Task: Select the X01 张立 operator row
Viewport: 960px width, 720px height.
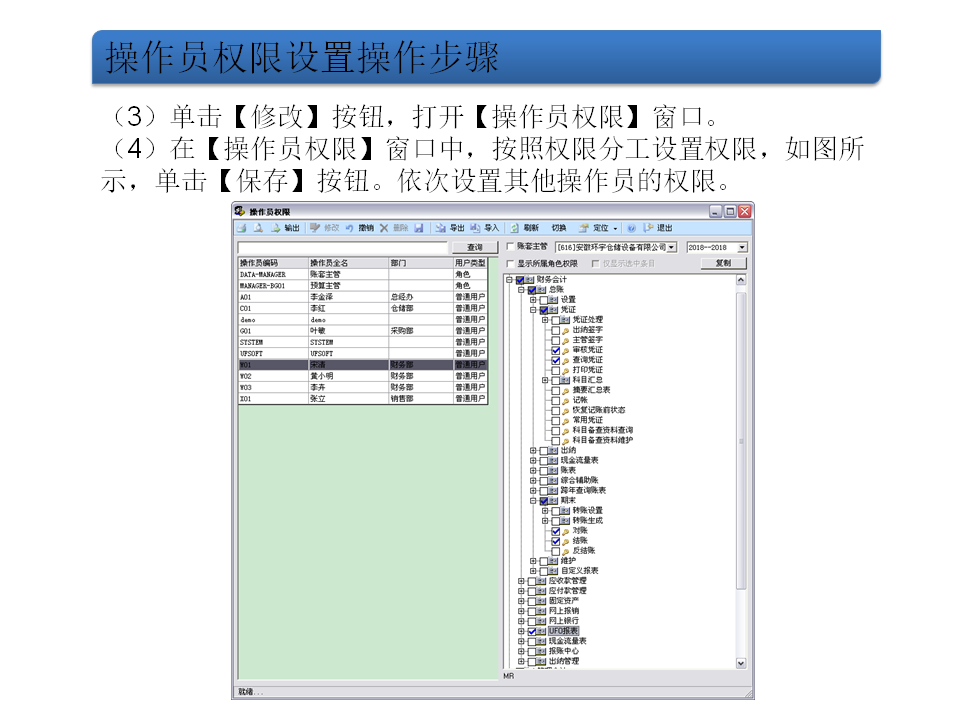Action: [362, 399]
